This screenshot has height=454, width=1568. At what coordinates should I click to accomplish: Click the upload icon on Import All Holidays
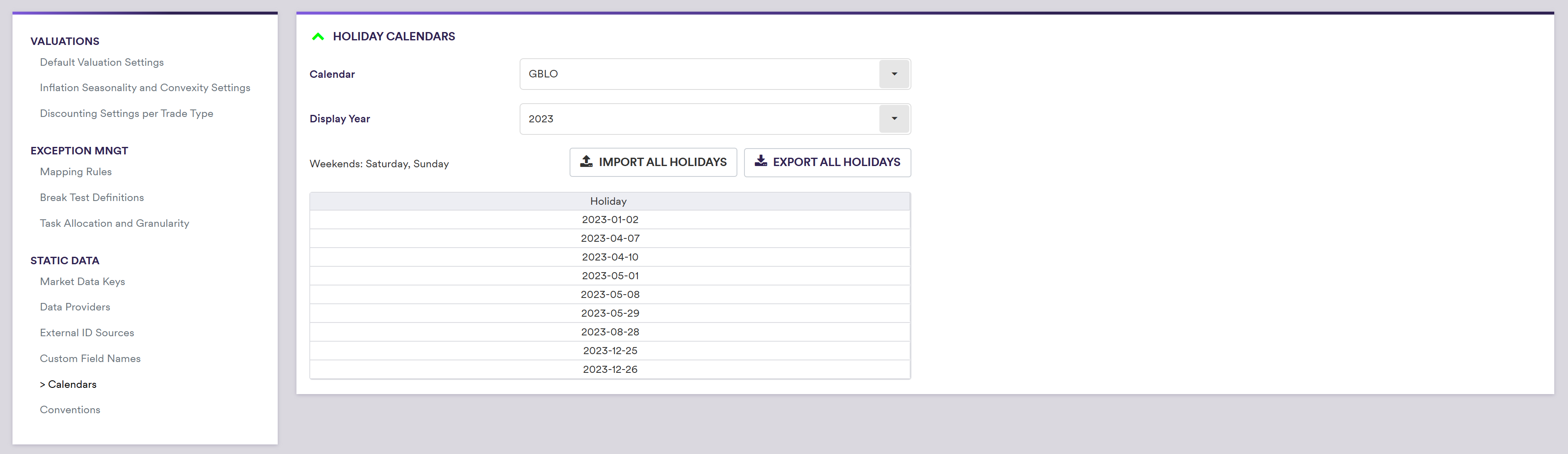click(586, 161)
